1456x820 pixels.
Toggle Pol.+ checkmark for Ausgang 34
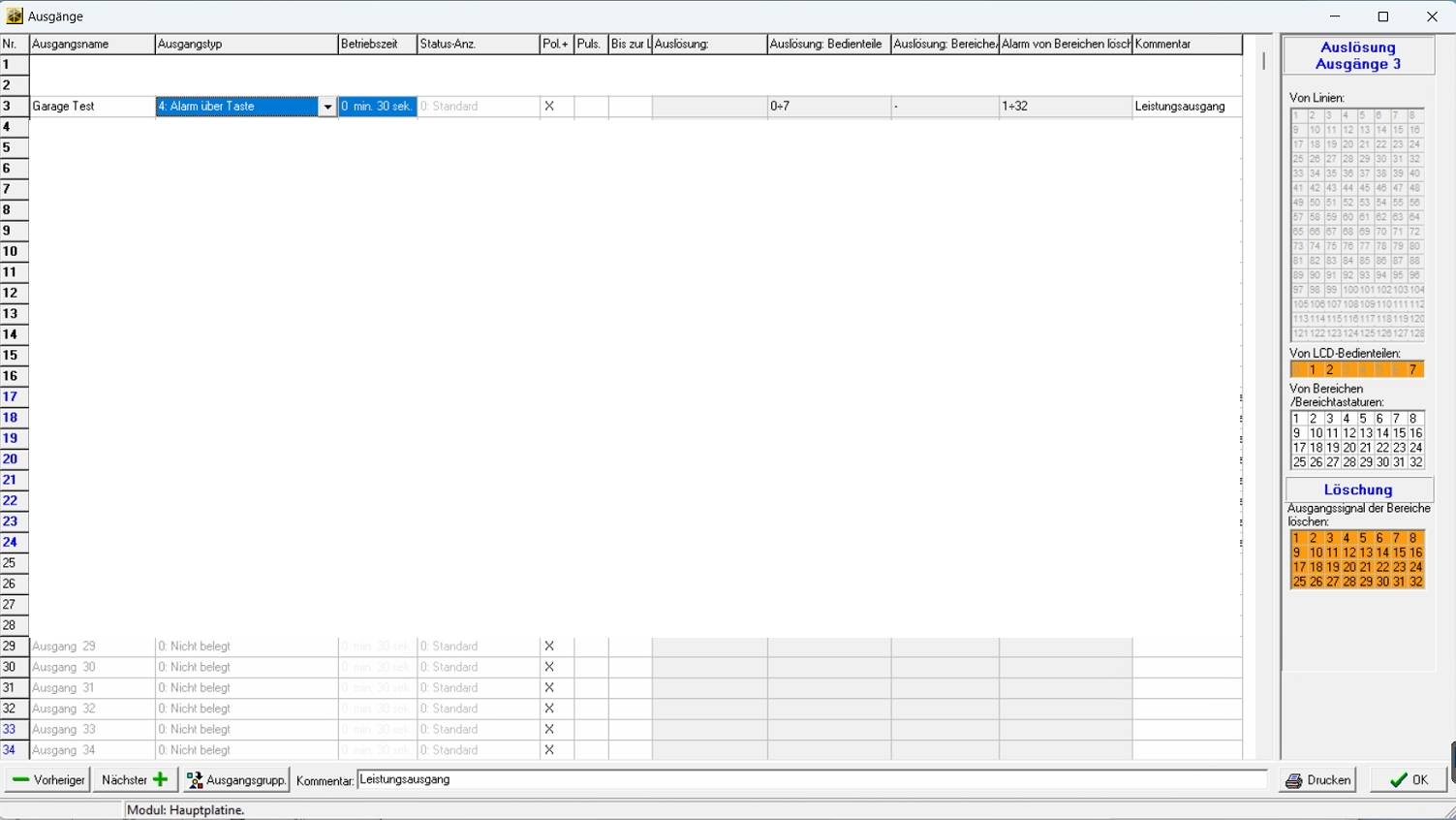[549, 750]
